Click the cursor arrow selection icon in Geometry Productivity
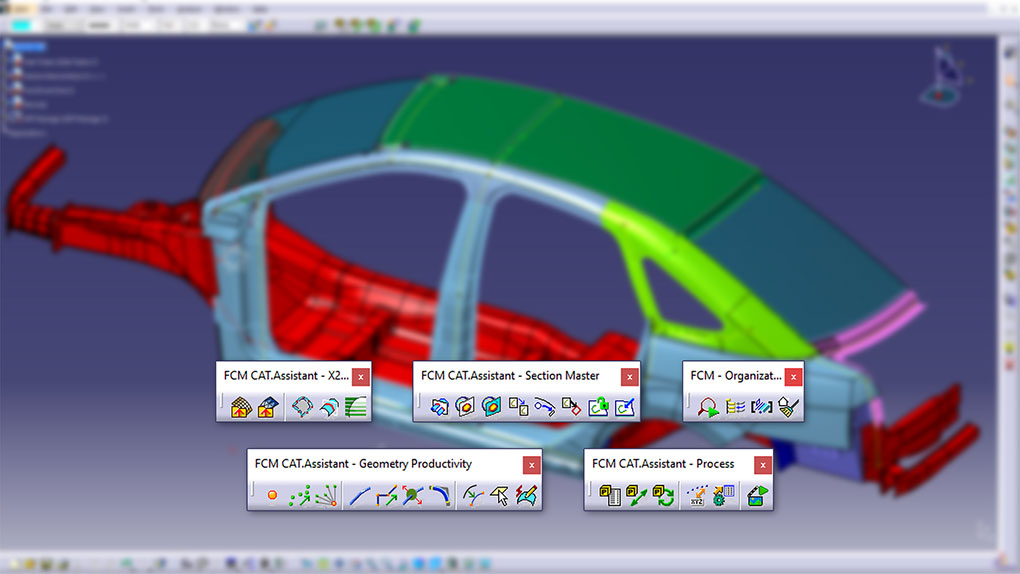This screenshot has height=574, width=1020. [x=499, y=496]
